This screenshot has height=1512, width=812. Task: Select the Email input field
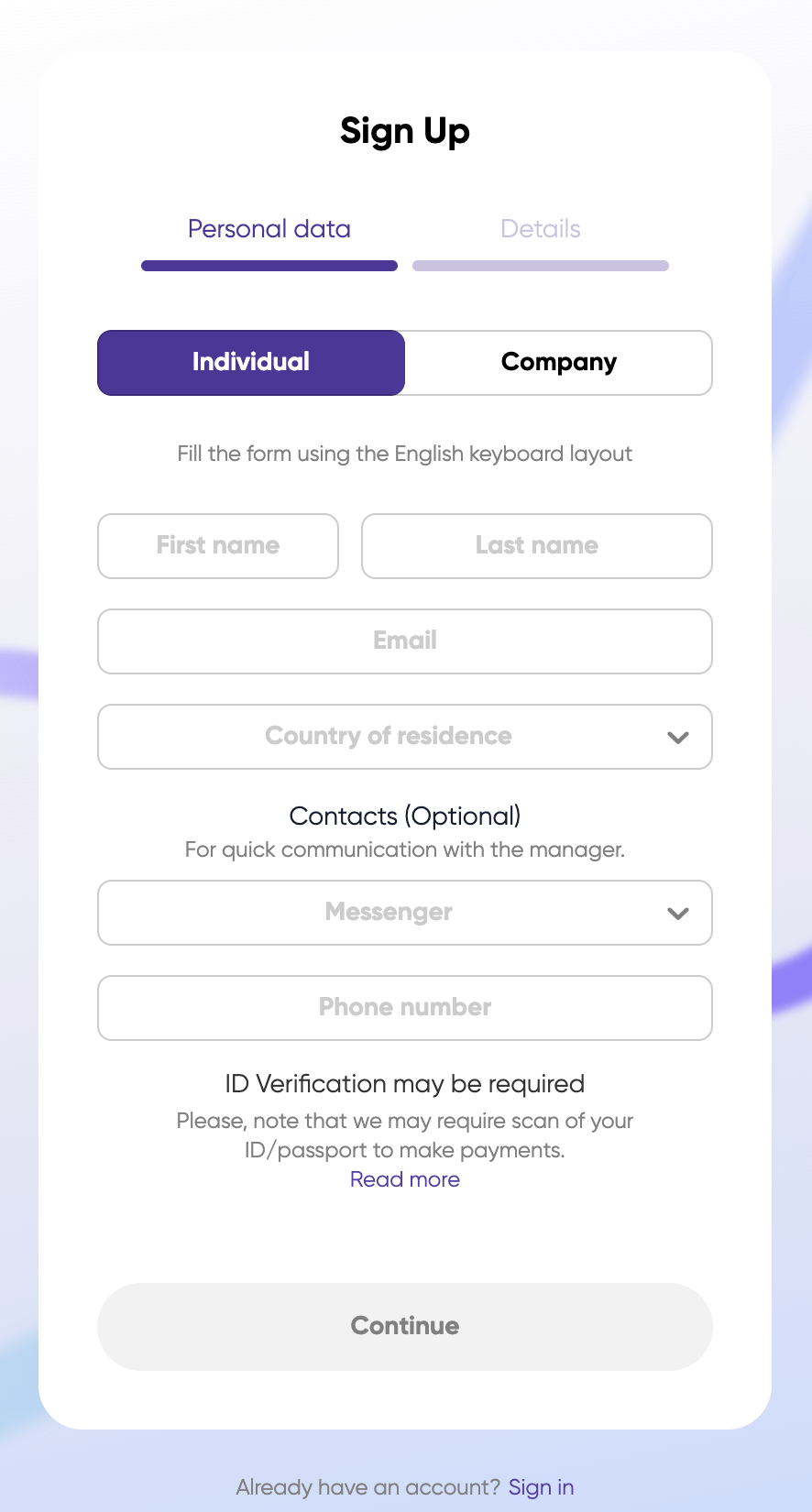405,641
